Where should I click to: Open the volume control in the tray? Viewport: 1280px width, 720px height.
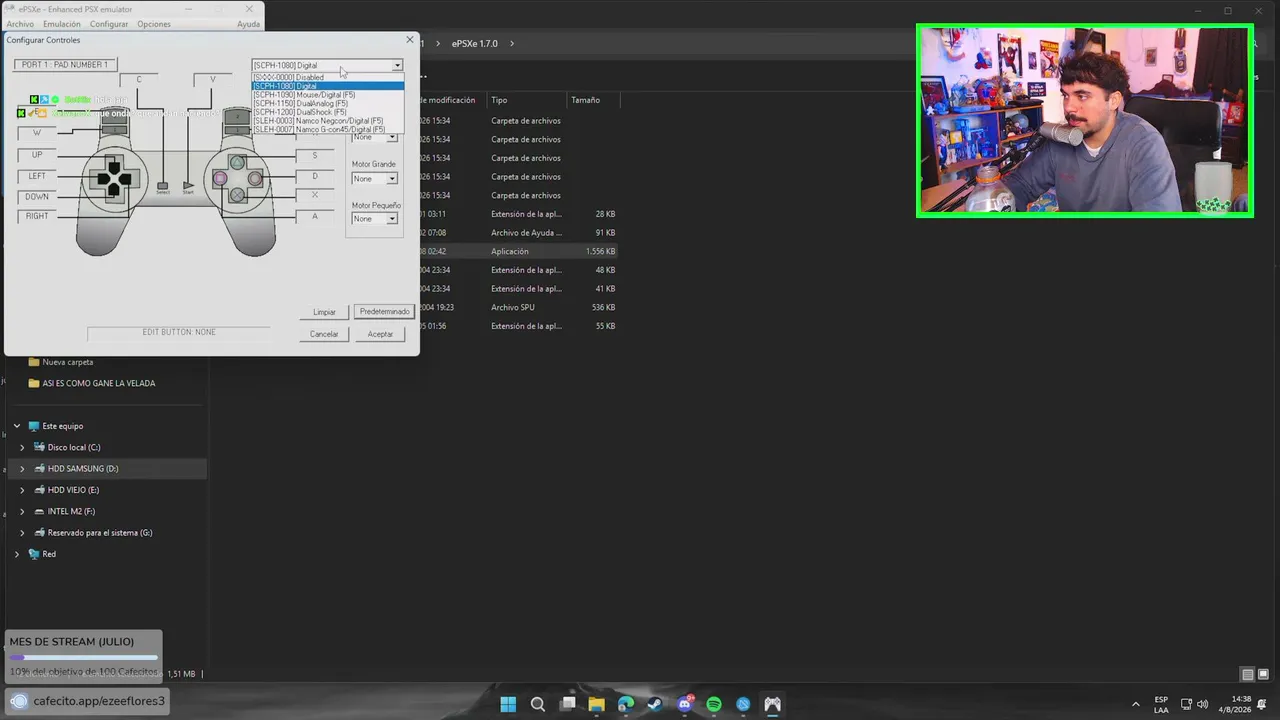pos(1203,704)
